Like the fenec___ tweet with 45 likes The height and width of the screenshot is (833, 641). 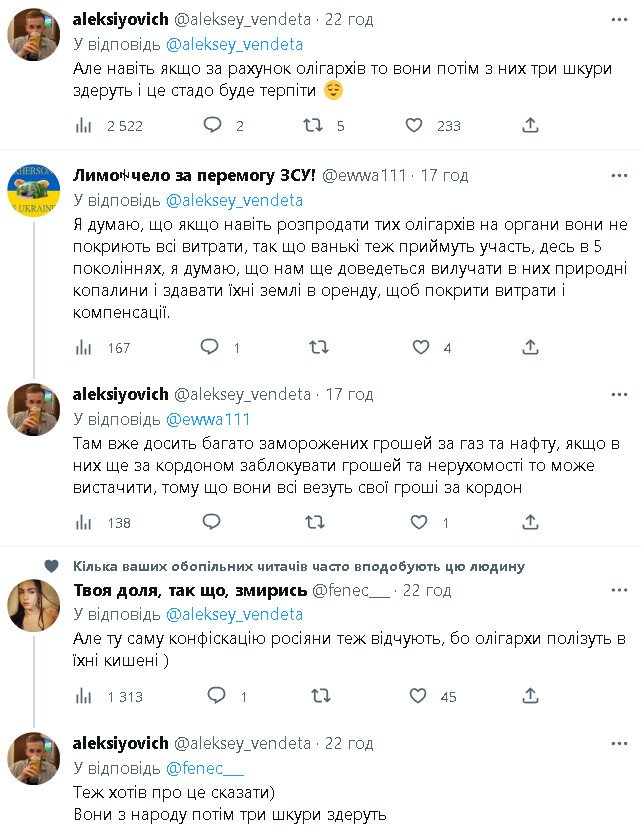point(418,696)
